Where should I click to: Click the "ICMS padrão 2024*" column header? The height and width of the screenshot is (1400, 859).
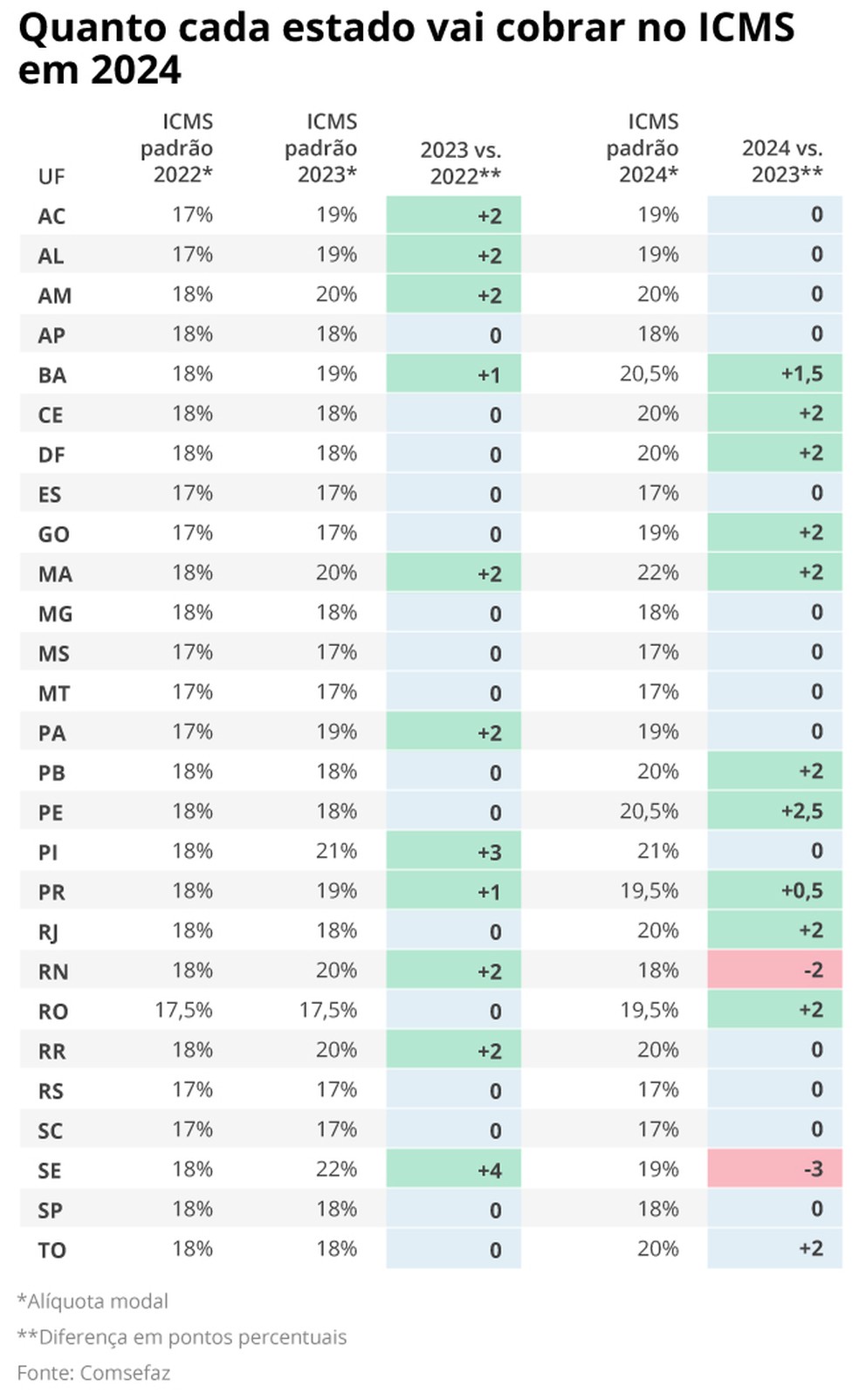643,148
